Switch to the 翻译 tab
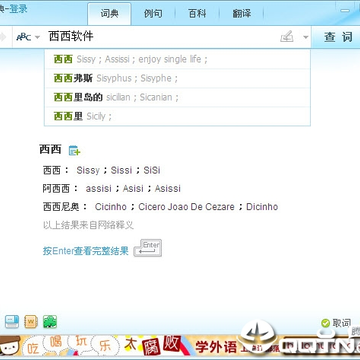The image size is (360, 360). 241,14
